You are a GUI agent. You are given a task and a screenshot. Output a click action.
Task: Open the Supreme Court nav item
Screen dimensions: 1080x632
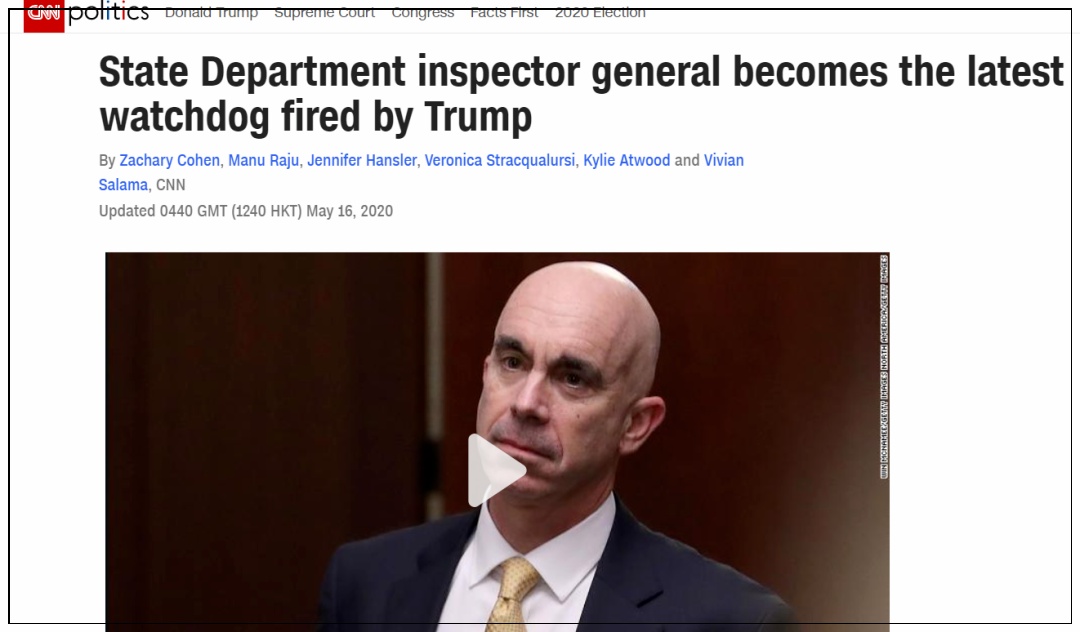324,12
